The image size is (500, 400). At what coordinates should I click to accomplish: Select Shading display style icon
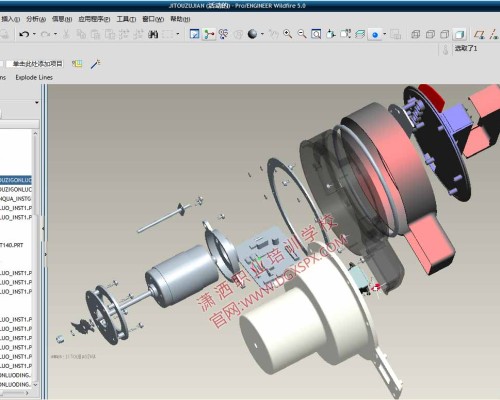[x=459, y=34]
